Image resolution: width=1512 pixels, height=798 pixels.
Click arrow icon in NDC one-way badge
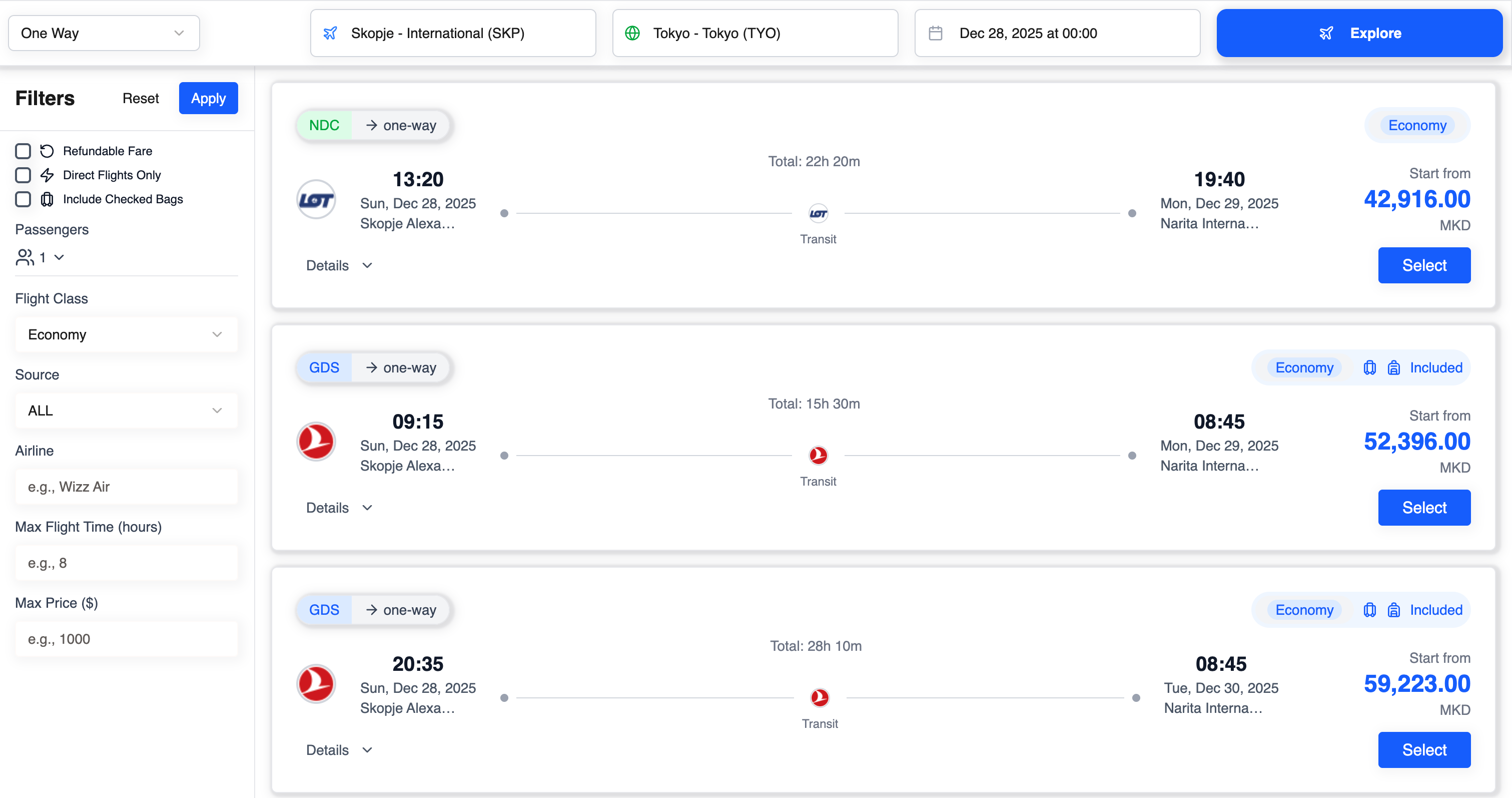point(372,125)
